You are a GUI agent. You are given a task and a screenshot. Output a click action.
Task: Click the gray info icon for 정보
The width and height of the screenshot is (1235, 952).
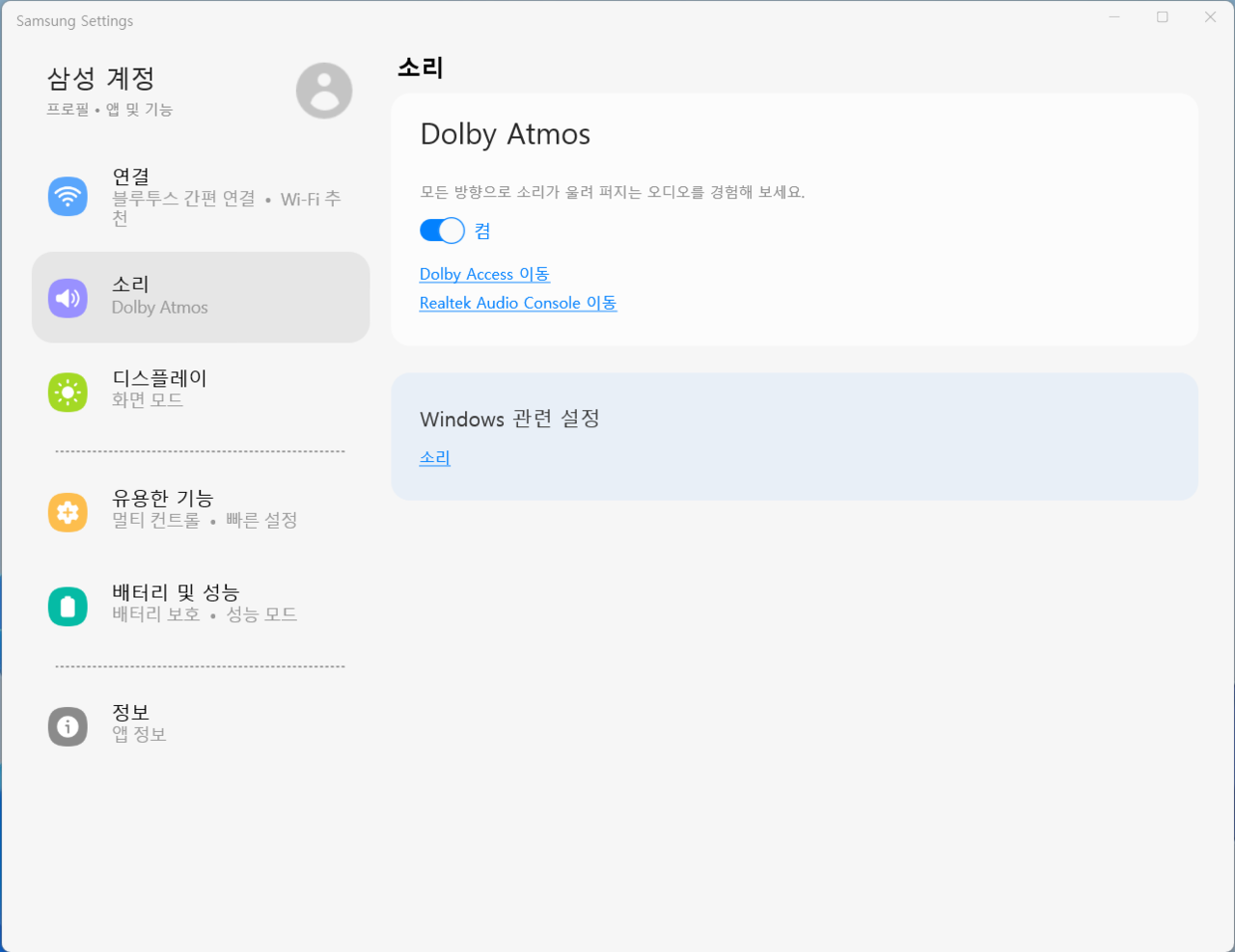68,726
